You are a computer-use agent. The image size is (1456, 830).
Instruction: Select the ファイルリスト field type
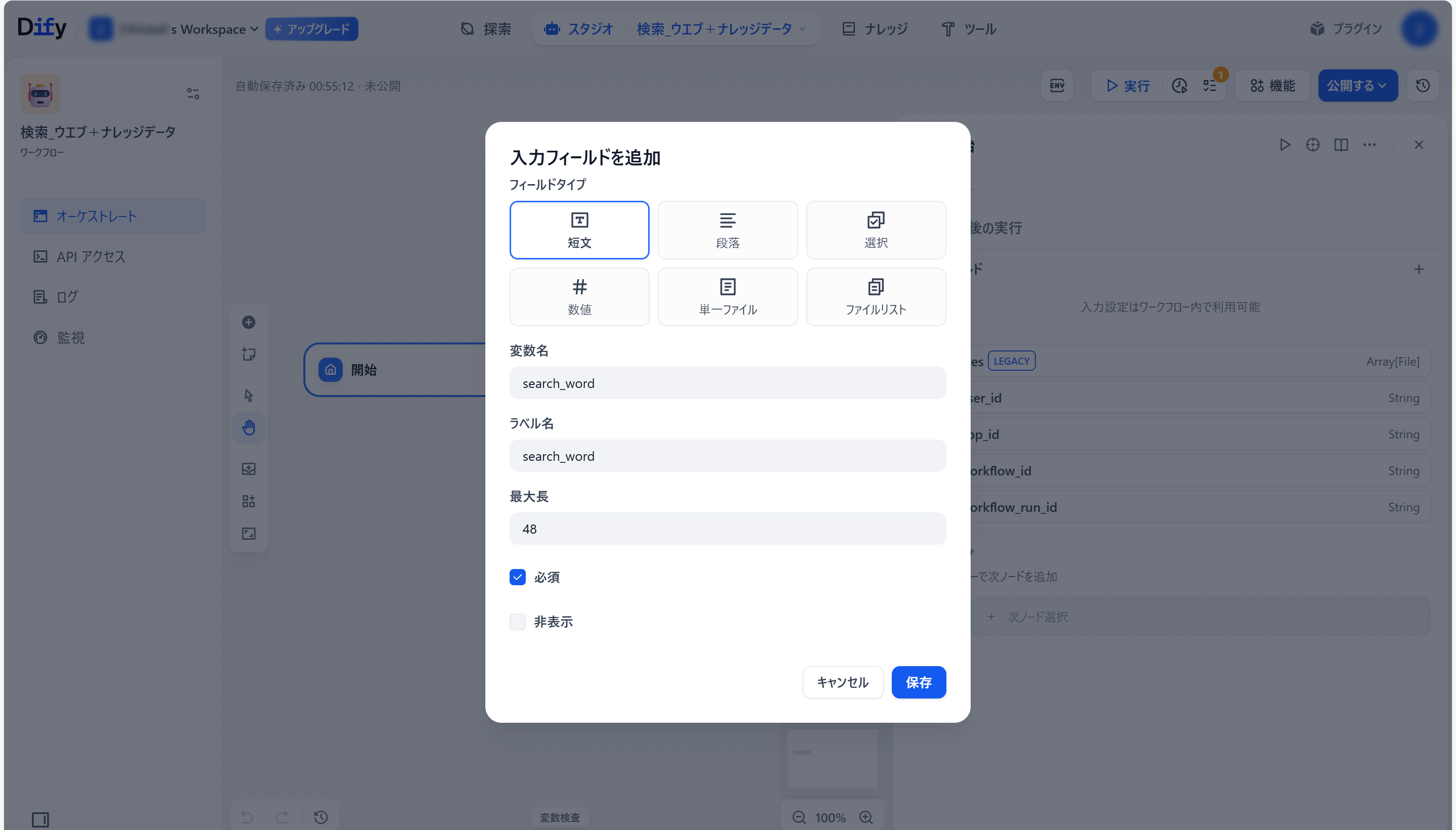[x=876, y=296]
